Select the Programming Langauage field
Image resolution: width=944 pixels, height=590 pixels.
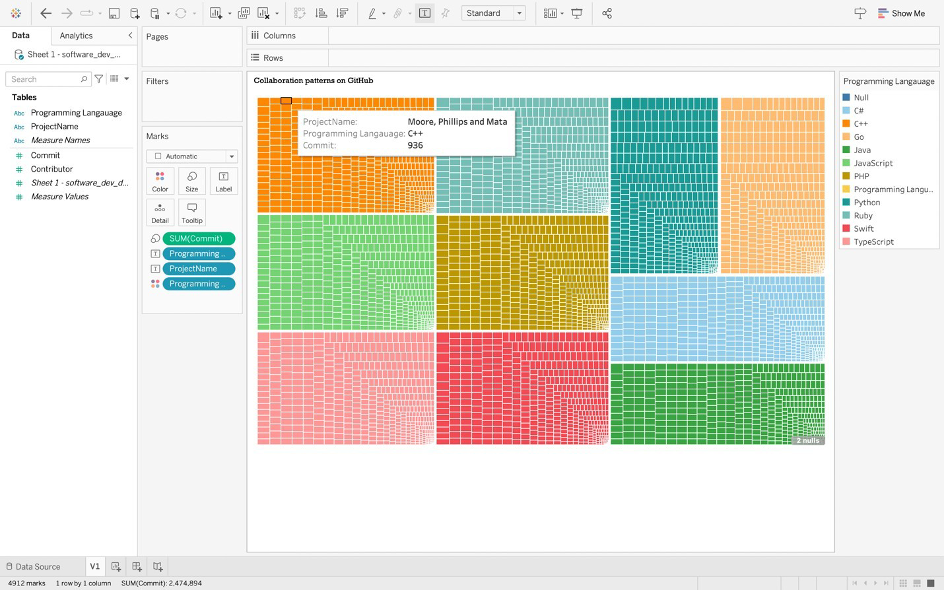click(x=76, y=113)
